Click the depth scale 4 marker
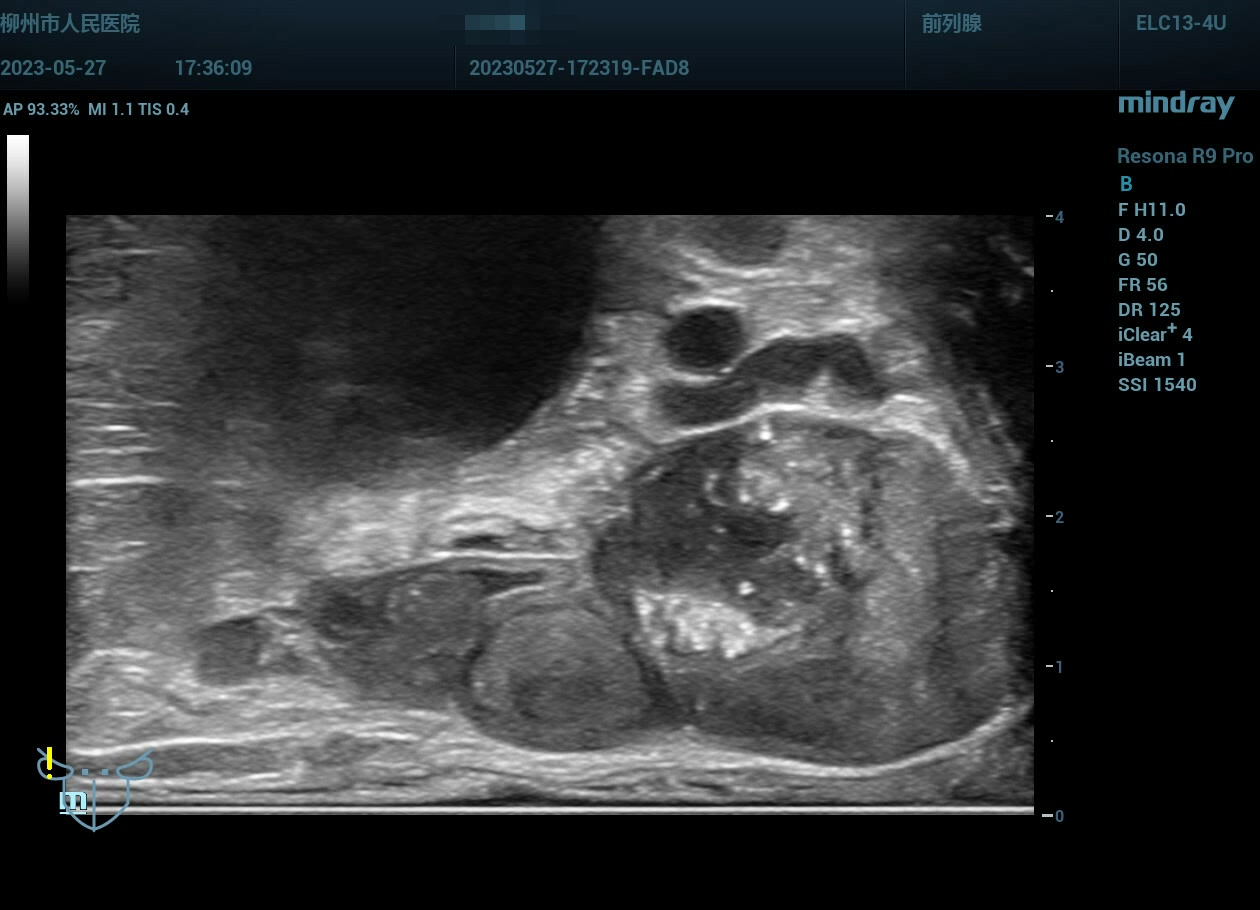This screenshot has height=910, width=1260. pos(1058,217)
